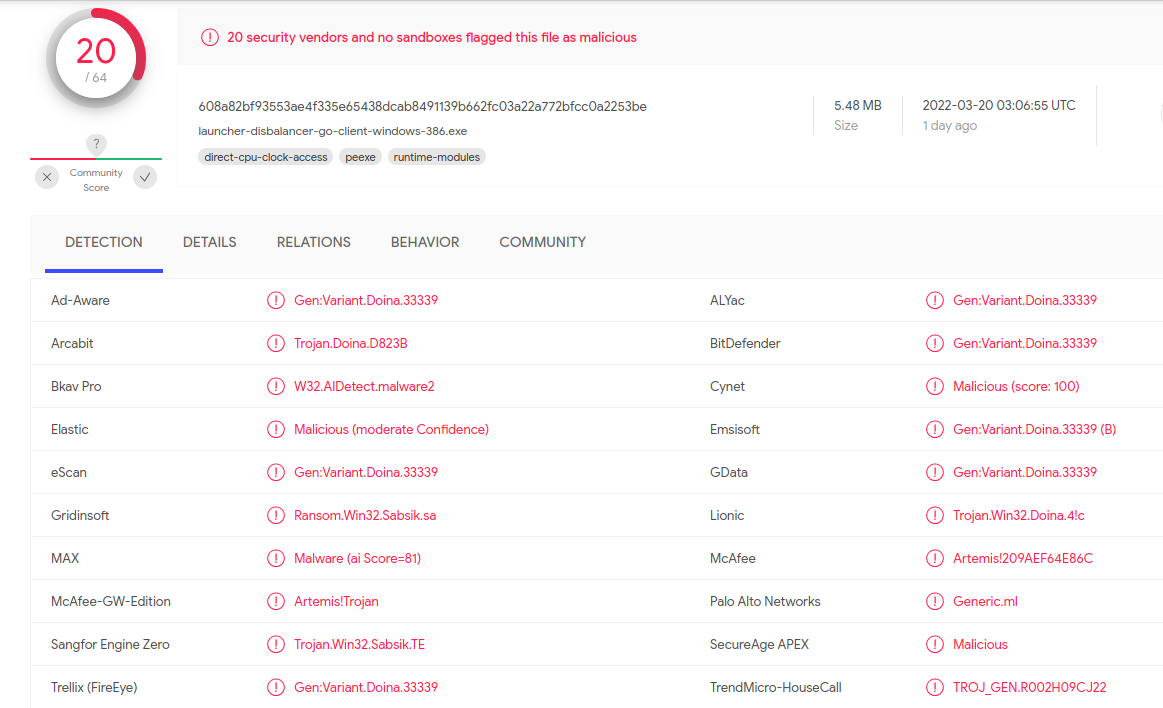1163x708 pixels.
Task: Click the 20/64 detection score gauge
Action: [x=96, y=58]
